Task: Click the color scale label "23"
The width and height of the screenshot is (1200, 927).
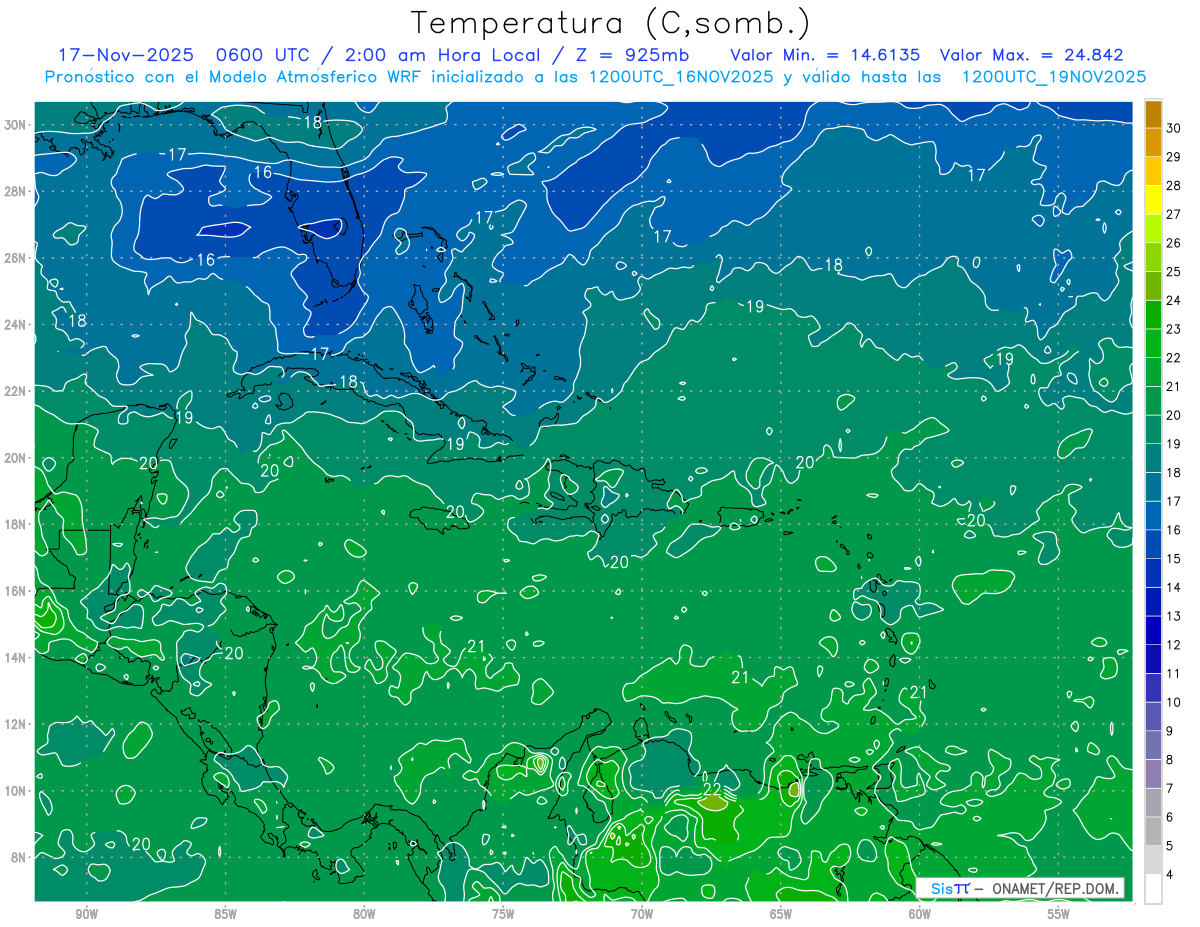Action: click(x=1173, y=329)
